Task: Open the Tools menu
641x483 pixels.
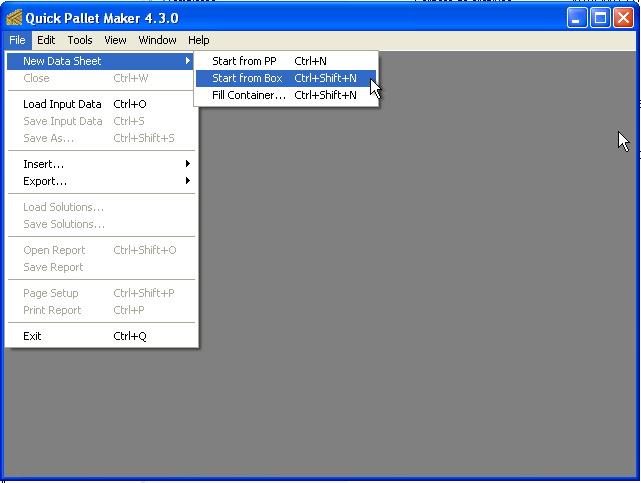Action: (x=80, y=40)
